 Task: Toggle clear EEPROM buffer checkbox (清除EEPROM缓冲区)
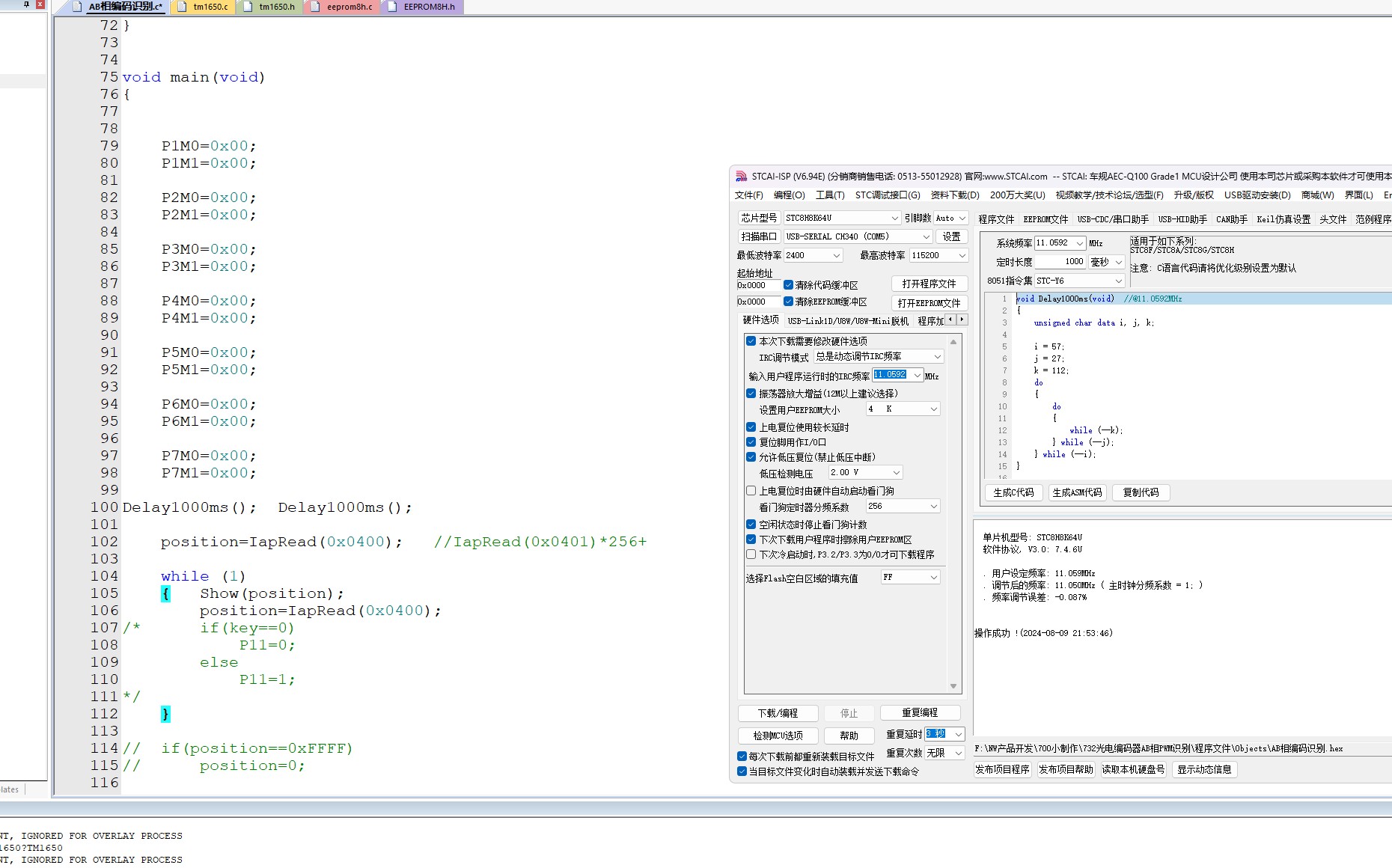[788, 302]
